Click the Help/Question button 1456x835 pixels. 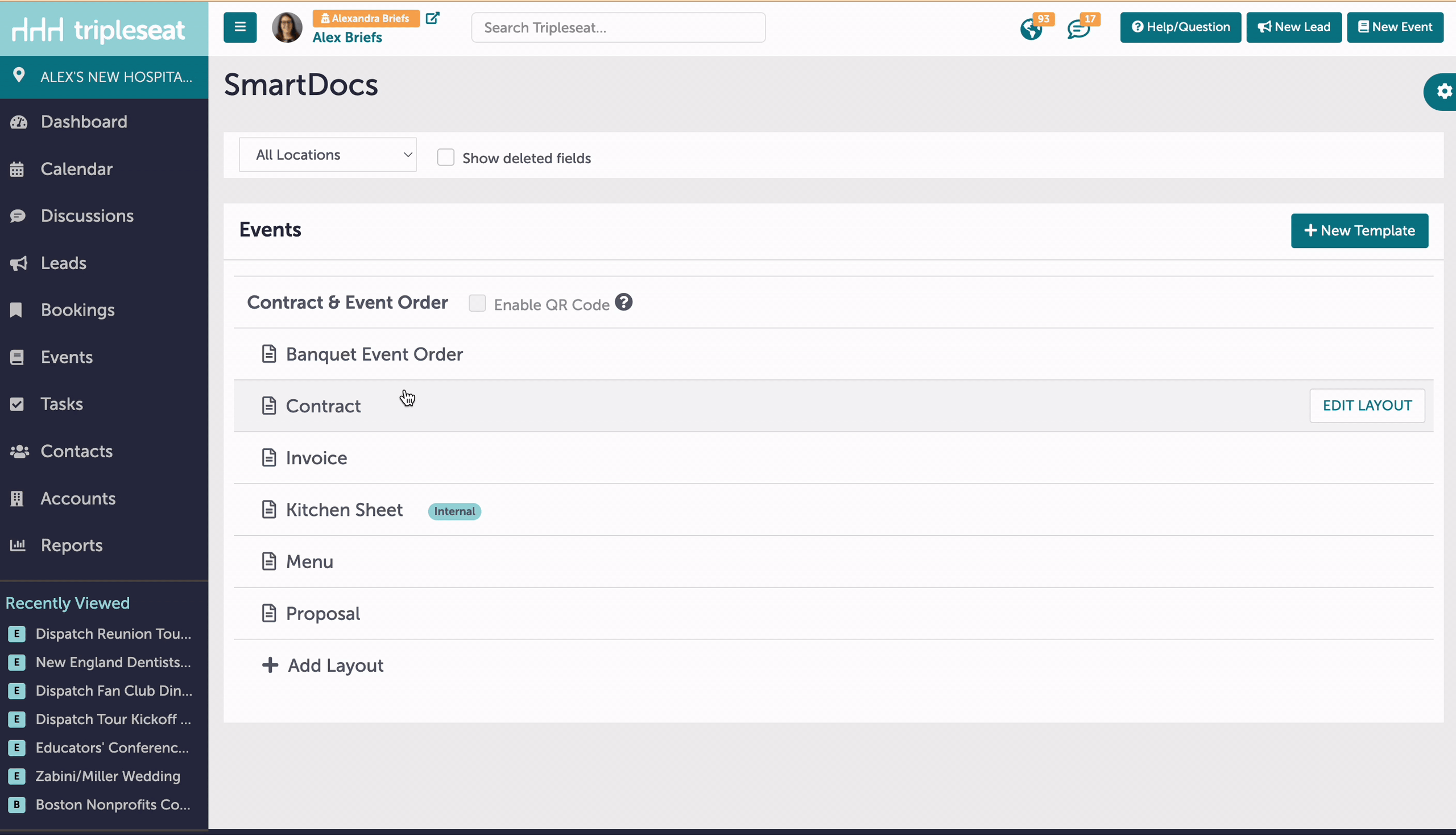[x=1180, y=27]
